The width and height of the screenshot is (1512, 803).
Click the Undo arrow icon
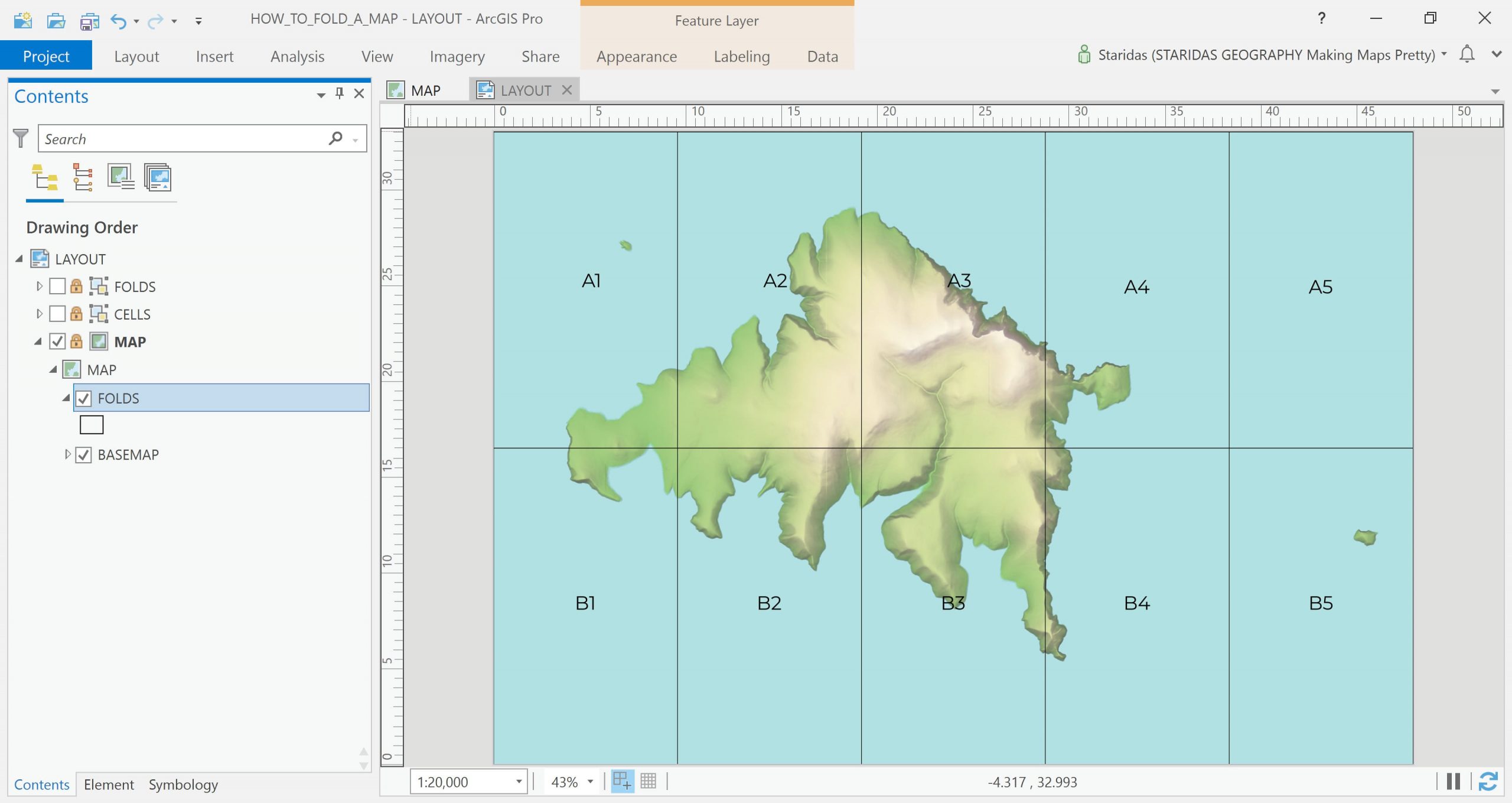tap(118, 21)
